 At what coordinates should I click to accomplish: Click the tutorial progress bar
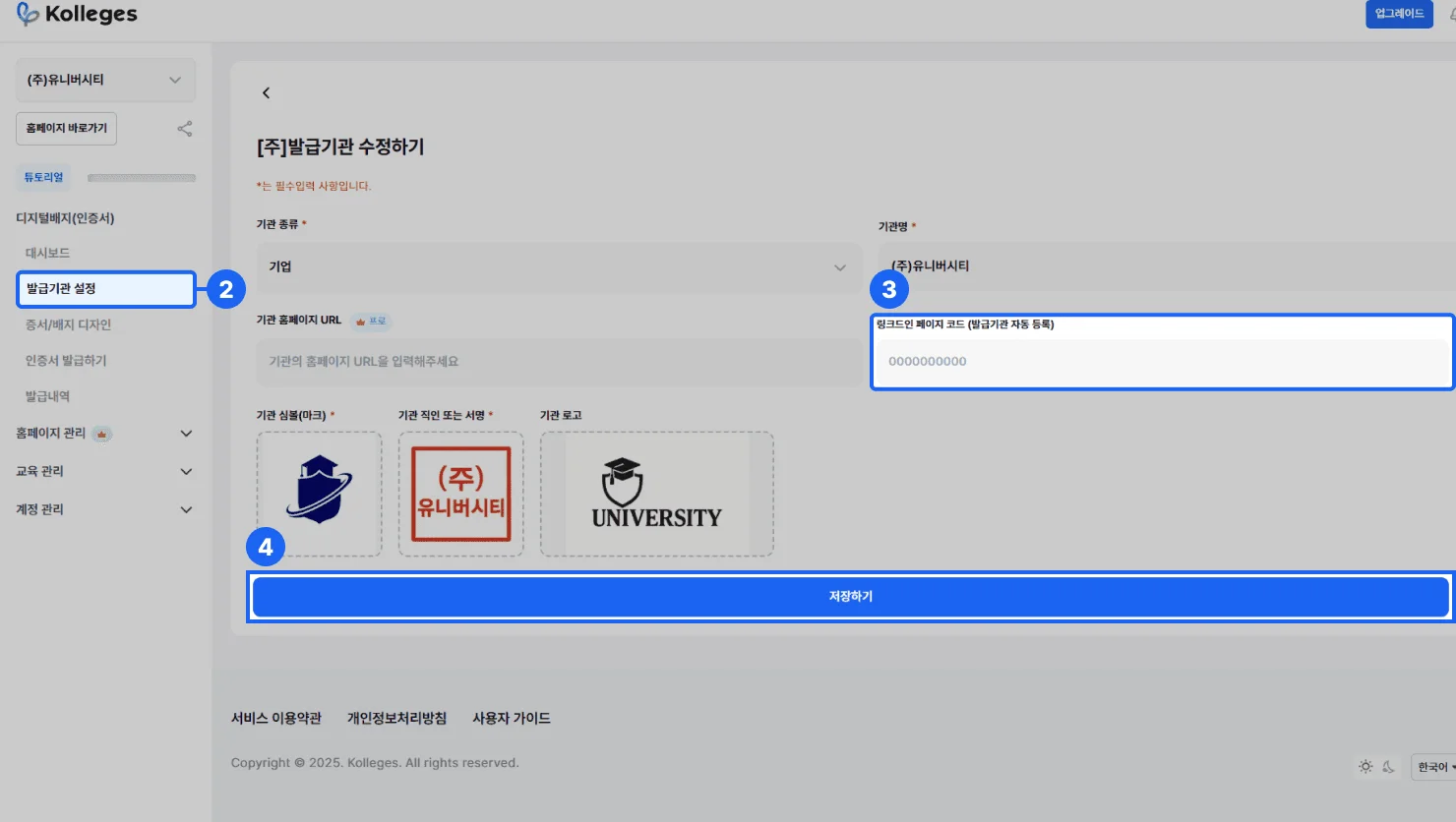[142, 178]
